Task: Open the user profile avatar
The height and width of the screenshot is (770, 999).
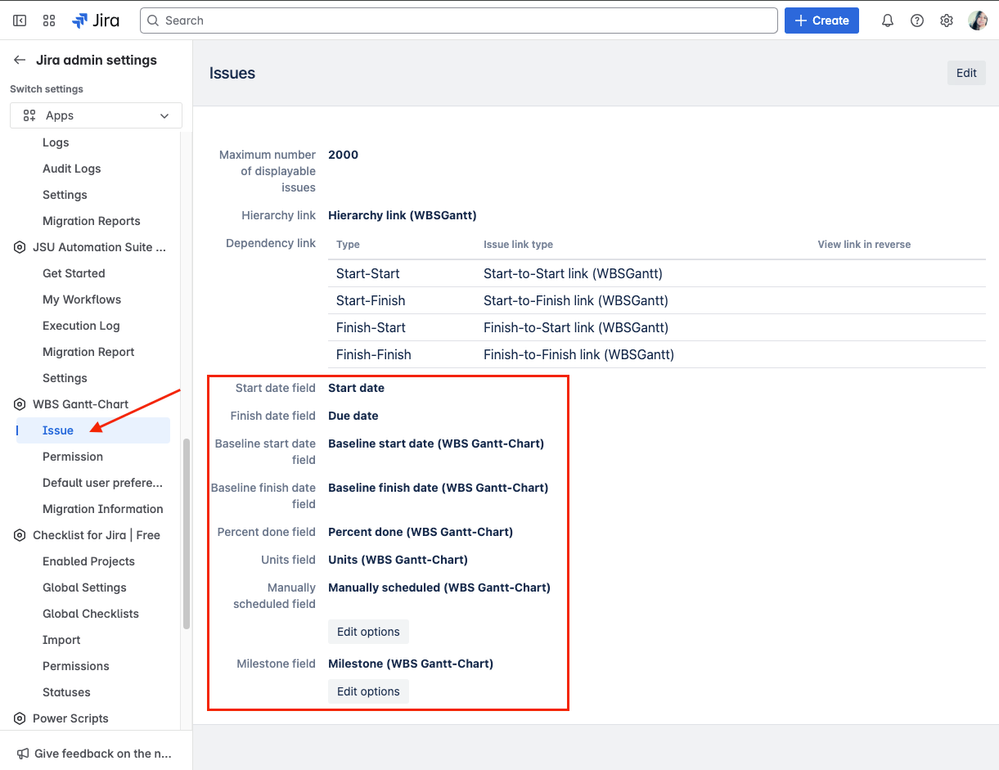Action: point(977,20)
